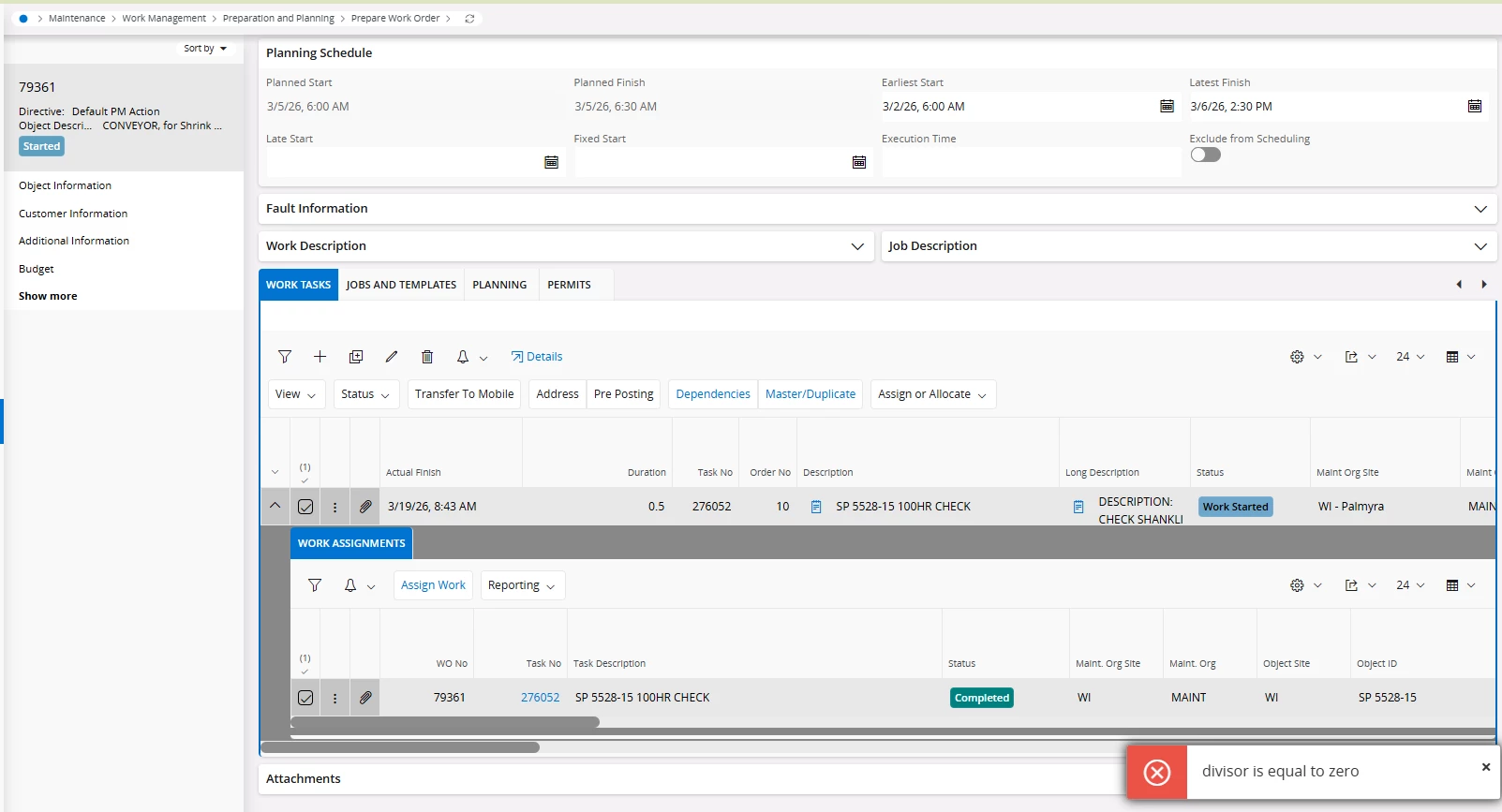Image resolution: width=1502 pixels, height=812 pixels.
Task: Open the Status dropdown in Work Tasks
Action: (x=365, y=394)
